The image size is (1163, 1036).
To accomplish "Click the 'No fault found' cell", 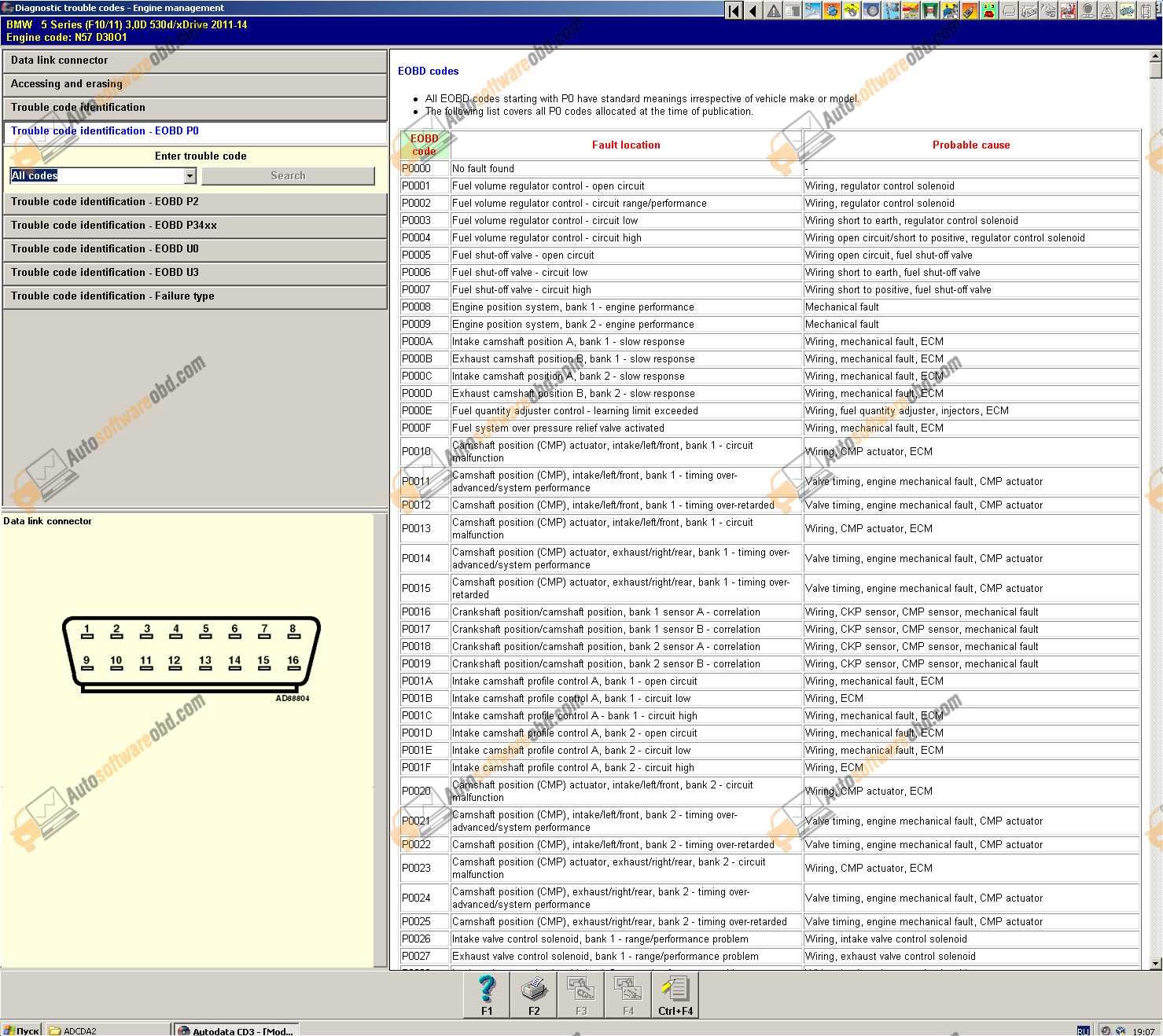I will click(x=626, y=168).
